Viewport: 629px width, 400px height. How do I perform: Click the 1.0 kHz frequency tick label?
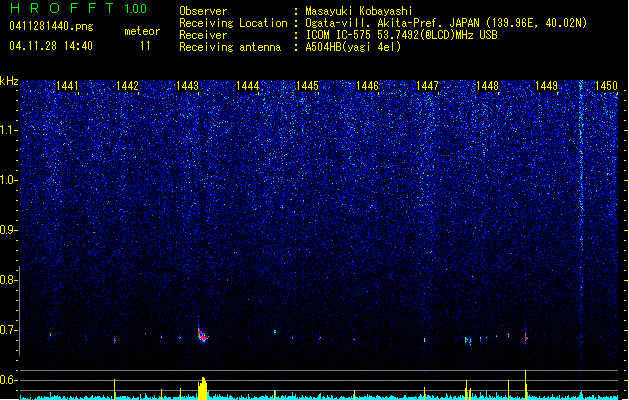8,180
